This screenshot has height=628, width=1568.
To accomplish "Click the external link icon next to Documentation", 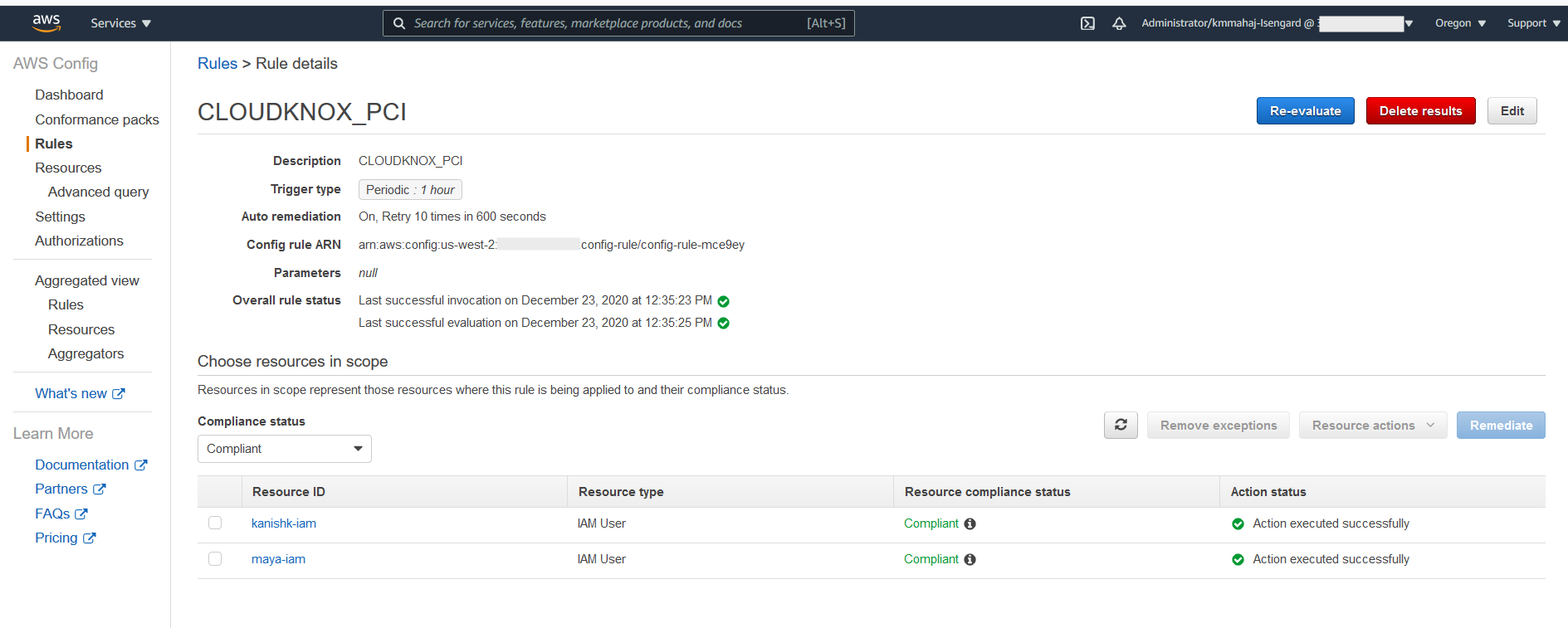I will click(x=141, y=465).
